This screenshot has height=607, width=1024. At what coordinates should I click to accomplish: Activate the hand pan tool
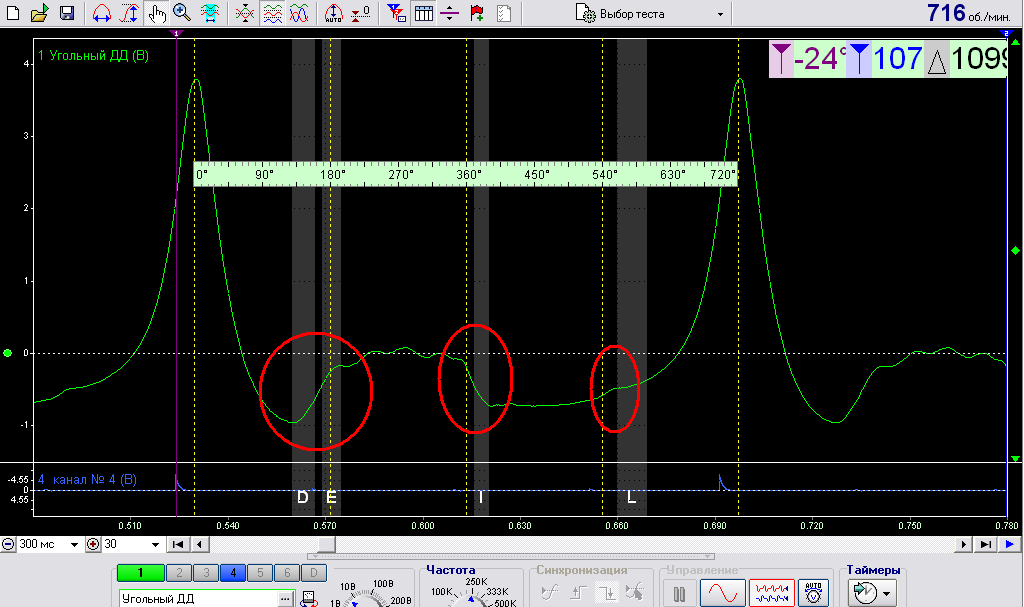click(157, 12)
